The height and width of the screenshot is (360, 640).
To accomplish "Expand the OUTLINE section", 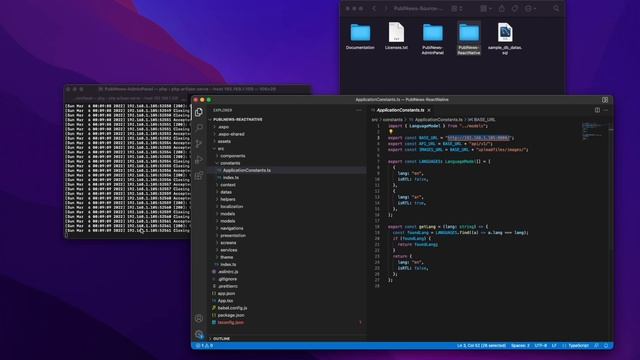I will tap(221, 339).
